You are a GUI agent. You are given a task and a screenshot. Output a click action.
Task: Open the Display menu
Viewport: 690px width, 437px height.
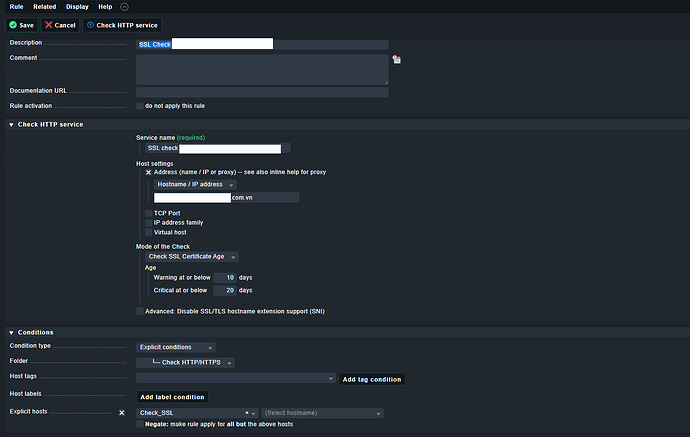tap(75, 7)
